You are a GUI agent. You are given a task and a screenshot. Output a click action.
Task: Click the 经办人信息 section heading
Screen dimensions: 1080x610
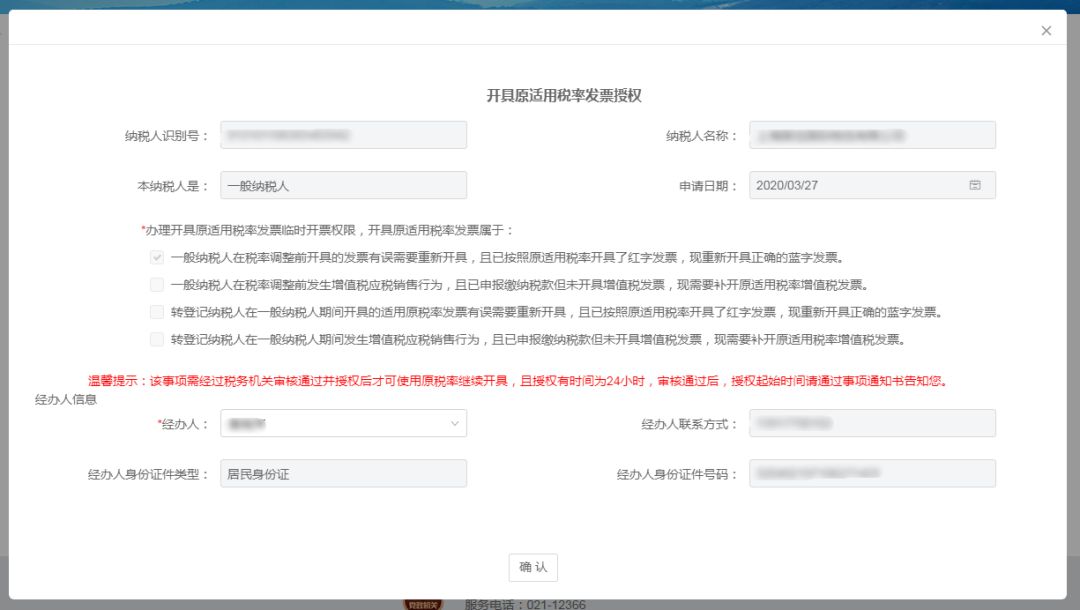click(x=66, y=399)
